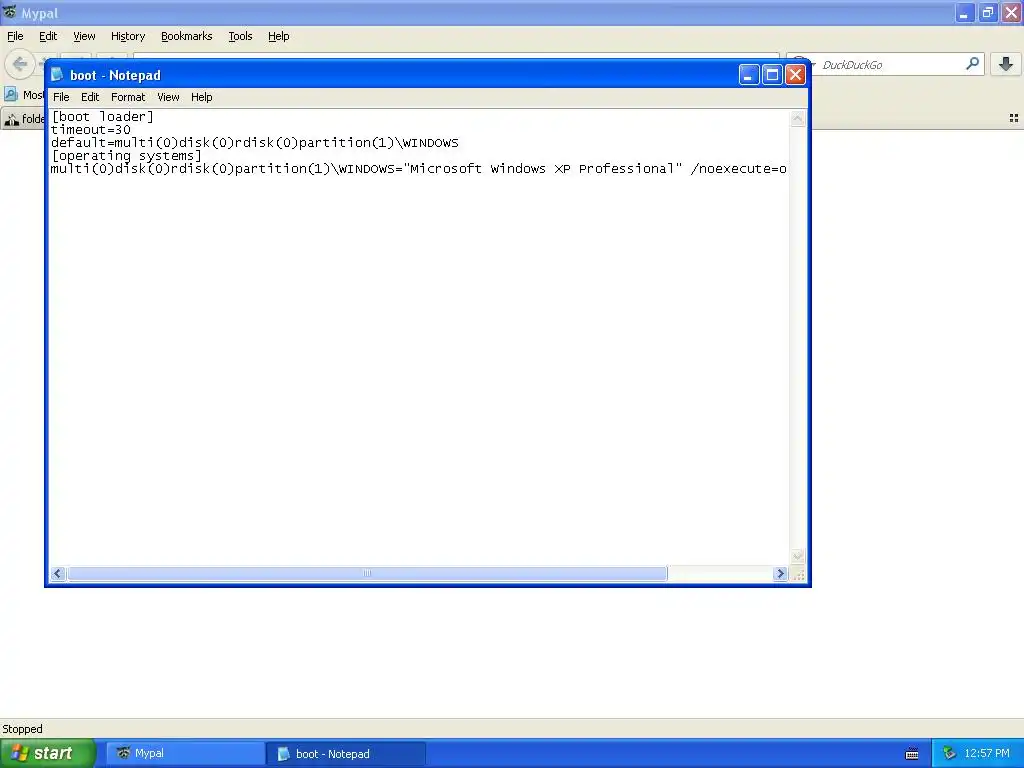The image size is (1024, 768).
Task: Click the system tray icon beside the clock
Action: coord(949,754)
